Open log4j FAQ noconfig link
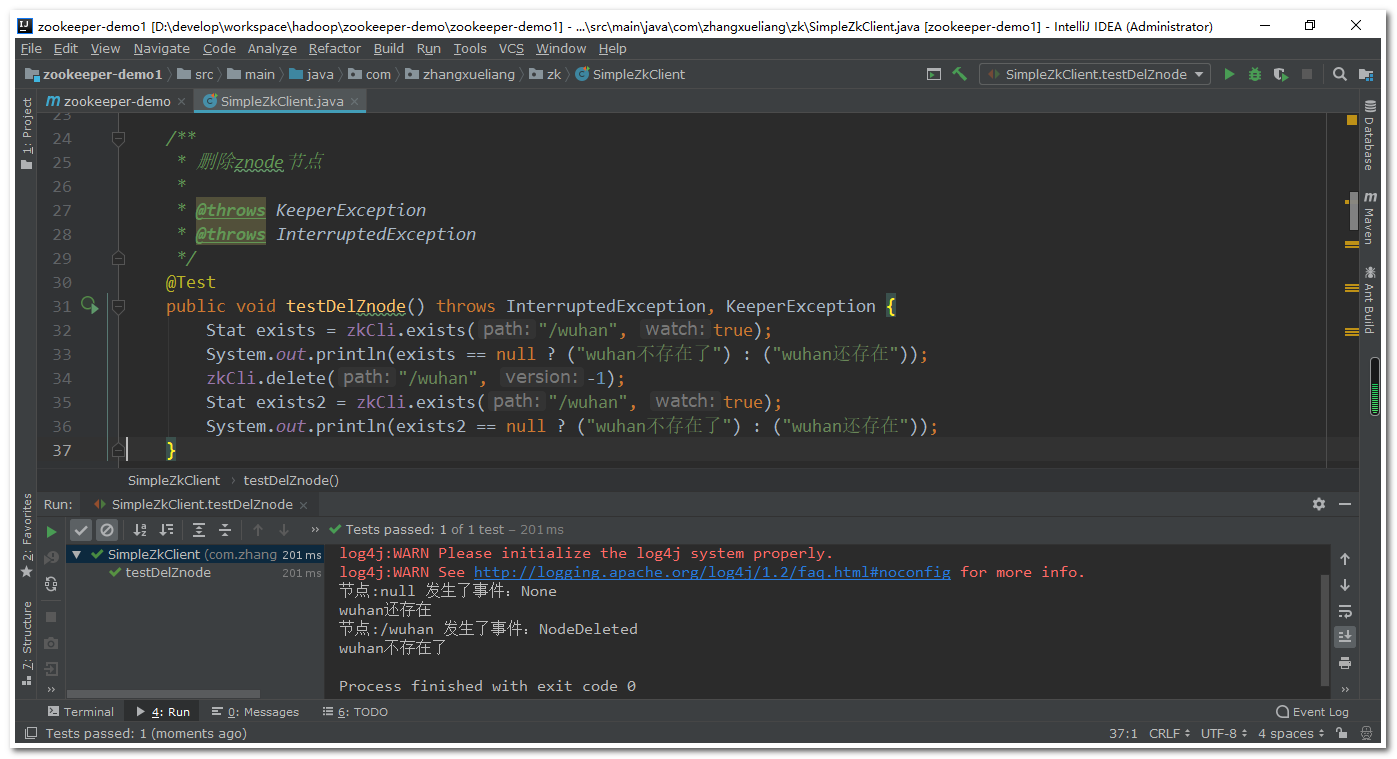The height and width of the screenshot is (759, 1397). 712,572
